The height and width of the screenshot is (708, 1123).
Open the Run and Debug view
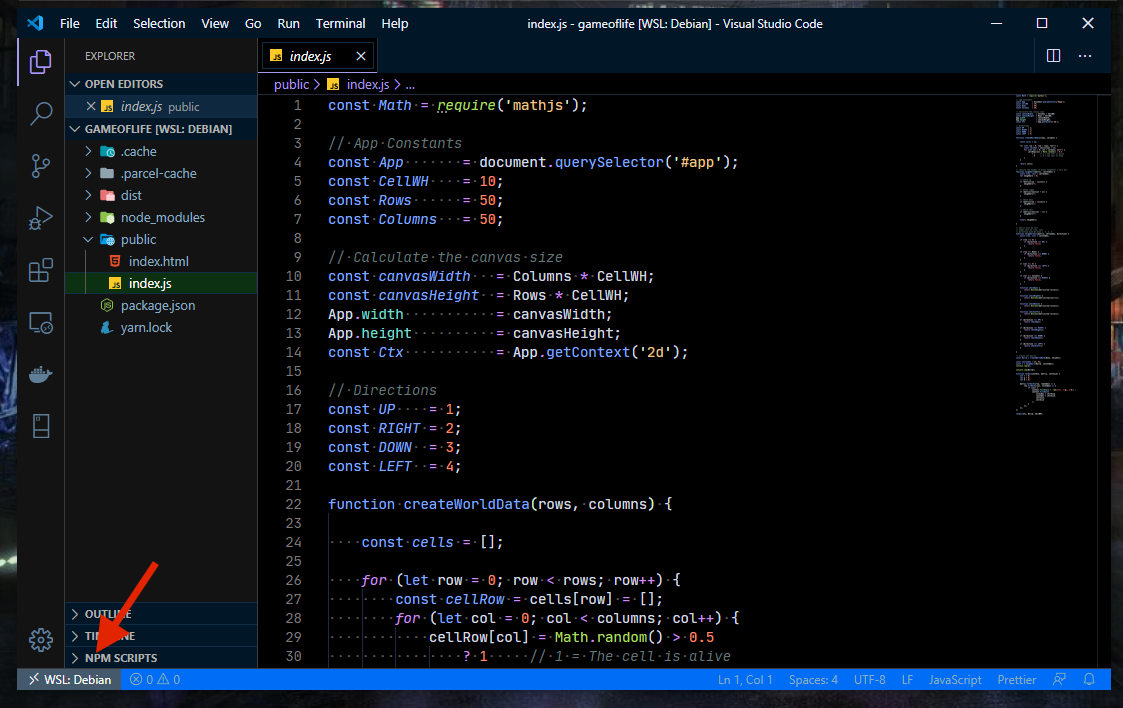pos(40,218)
